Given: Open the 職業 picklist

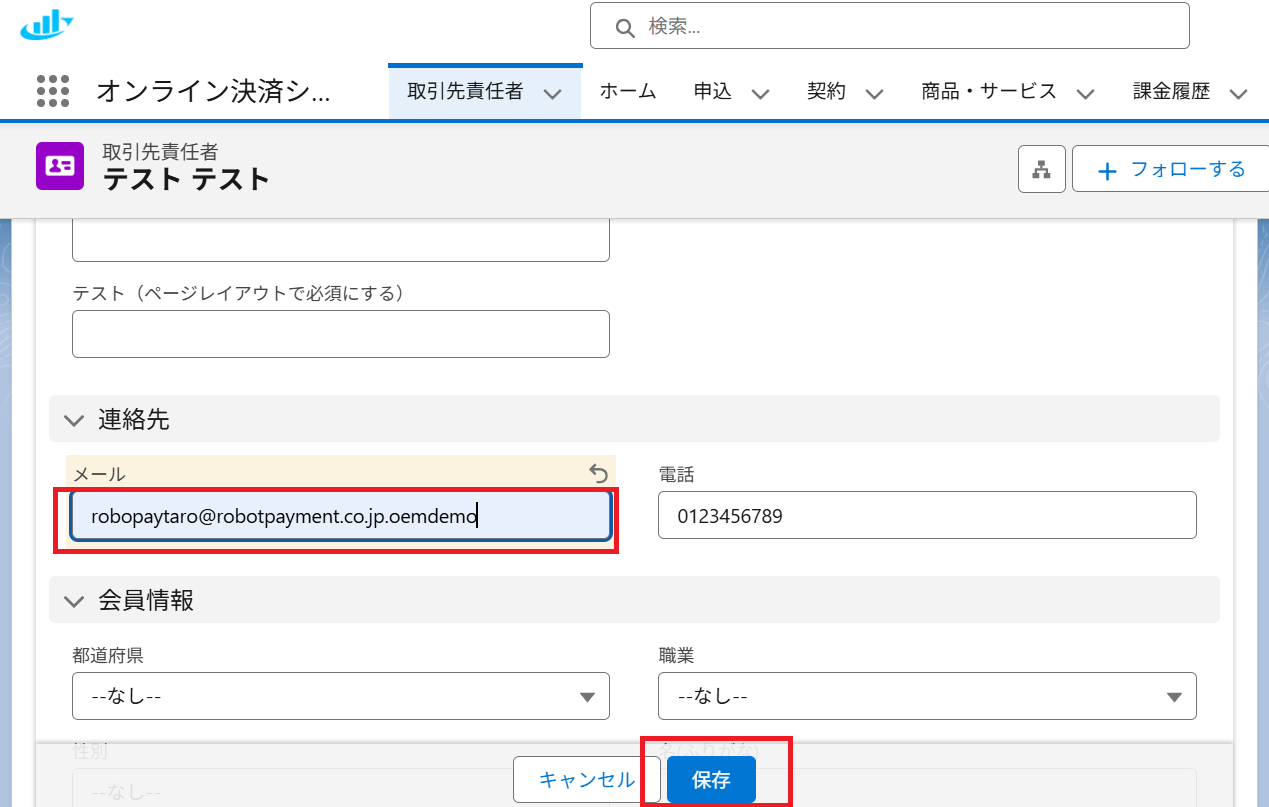Looking at the screenshot, I should [926, 696].
